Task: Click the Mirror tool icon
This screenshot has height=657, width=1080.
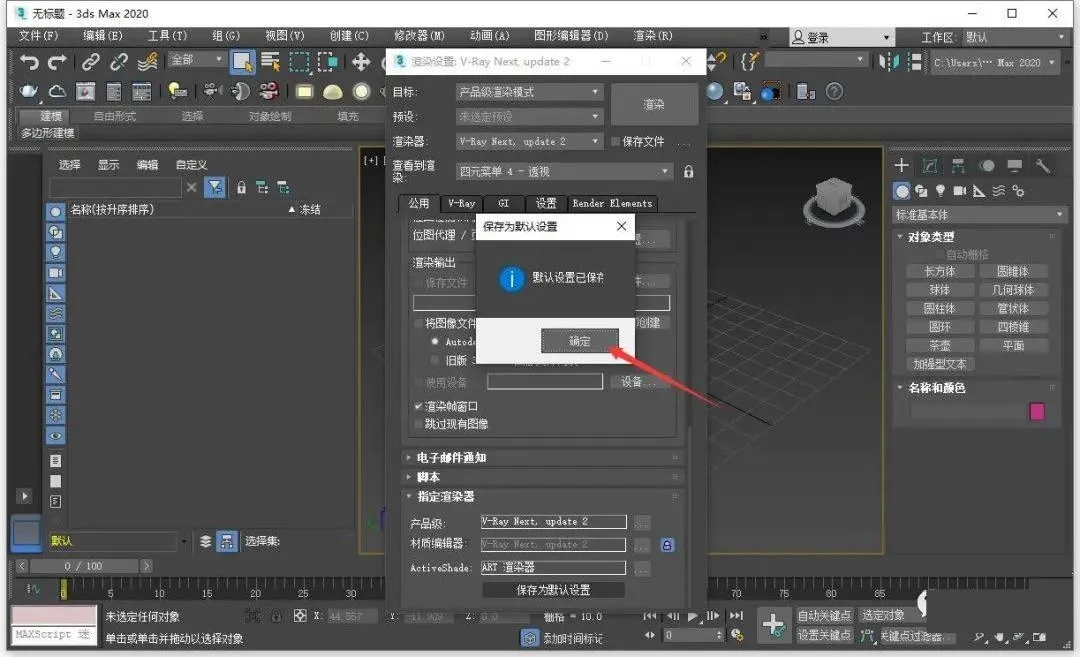Action: (x=889, y=62)
